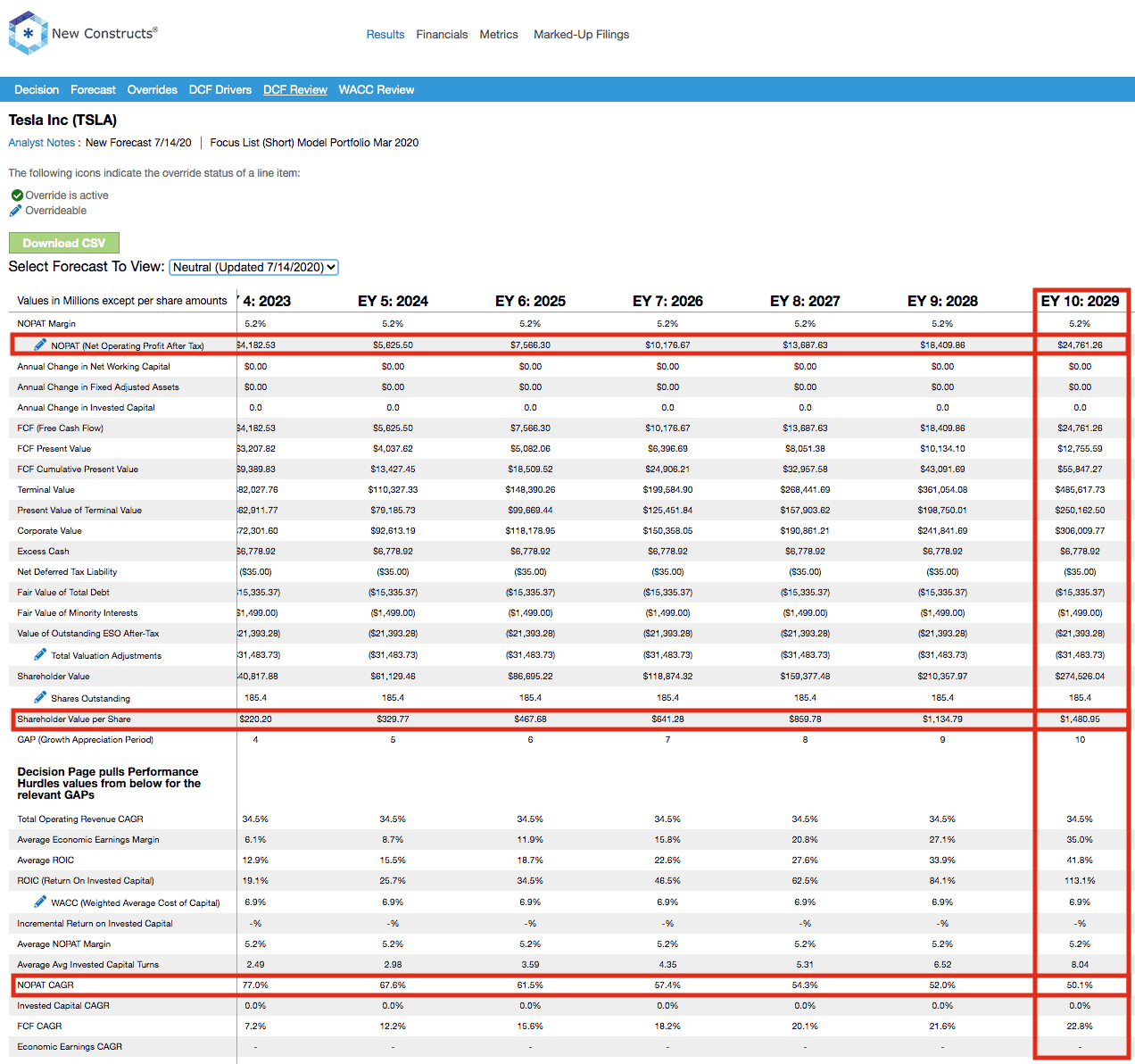The width and height of the screenshot is (1135, 1064).
Task: Click the pencil icon beside WACC row
Action: (40, 902)
